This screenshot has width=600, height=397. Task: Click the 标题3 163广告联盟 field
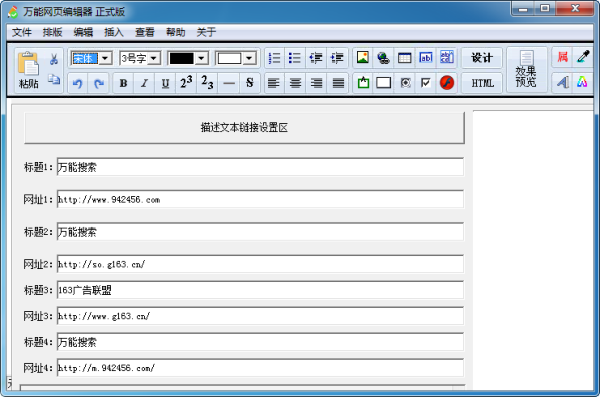tap(260, 290)
